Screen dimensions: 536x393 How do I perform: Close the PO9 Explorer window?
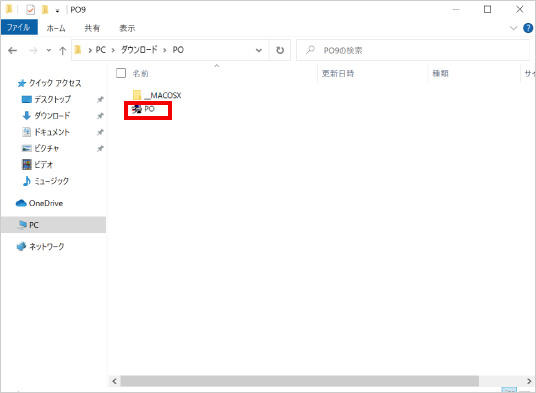coord(520,10)
